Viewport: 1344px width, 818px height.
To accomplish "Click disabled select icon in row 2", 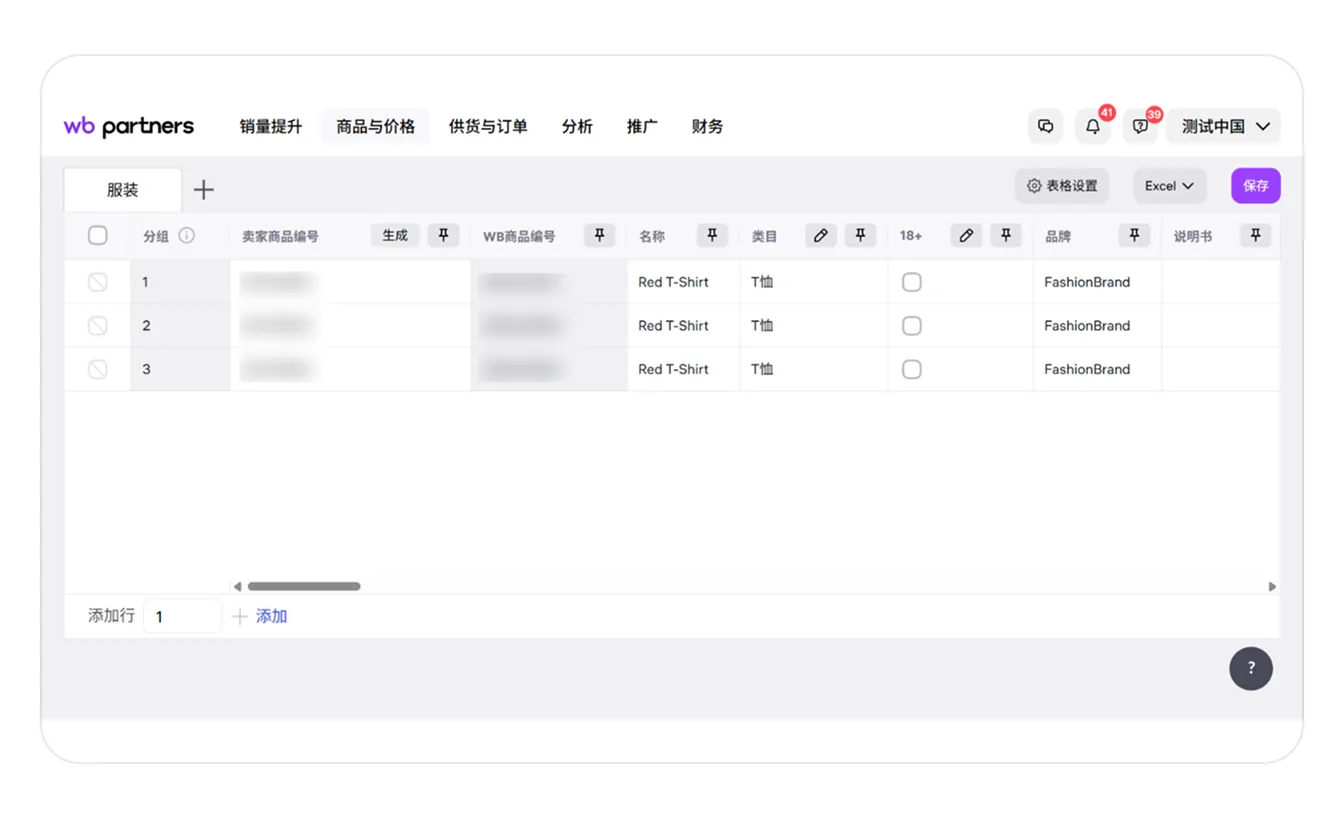I will [97, 326].
